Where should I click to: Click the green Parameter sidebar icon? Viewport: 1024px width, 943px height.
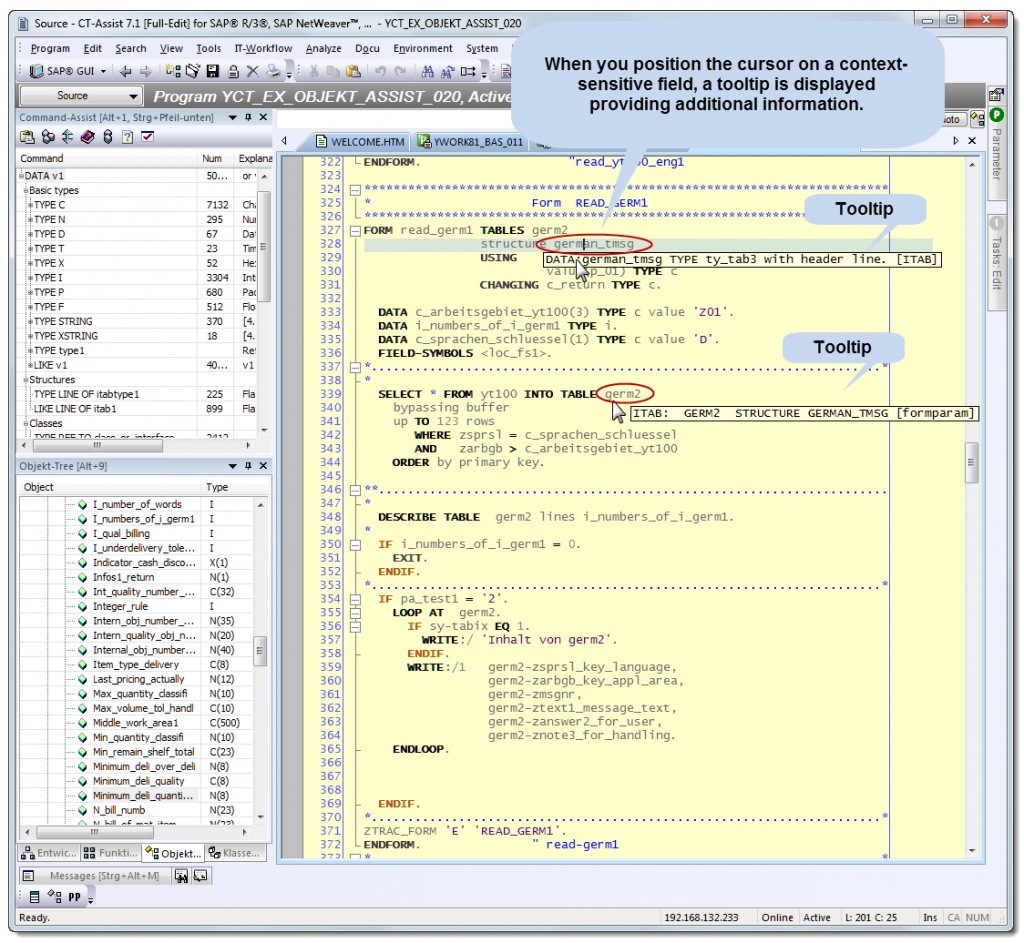[996, 115]
